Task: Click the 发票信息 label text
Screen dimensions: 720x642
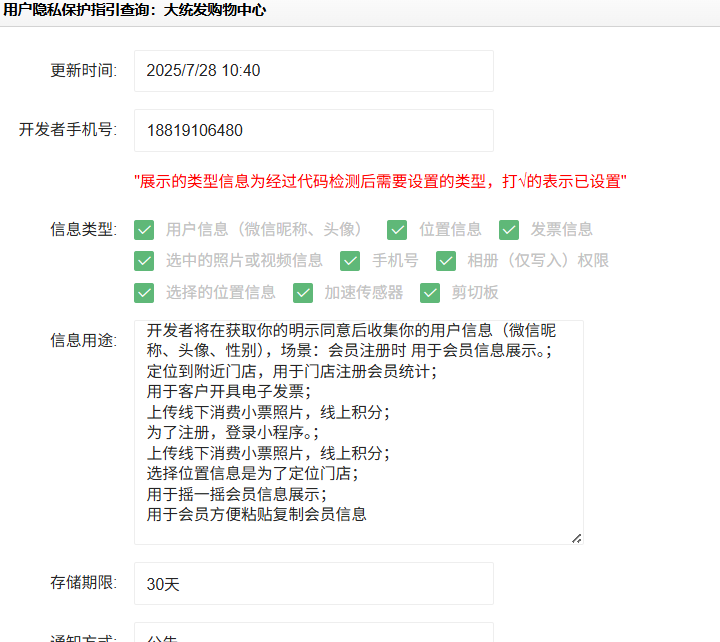Action: [562, 229]
